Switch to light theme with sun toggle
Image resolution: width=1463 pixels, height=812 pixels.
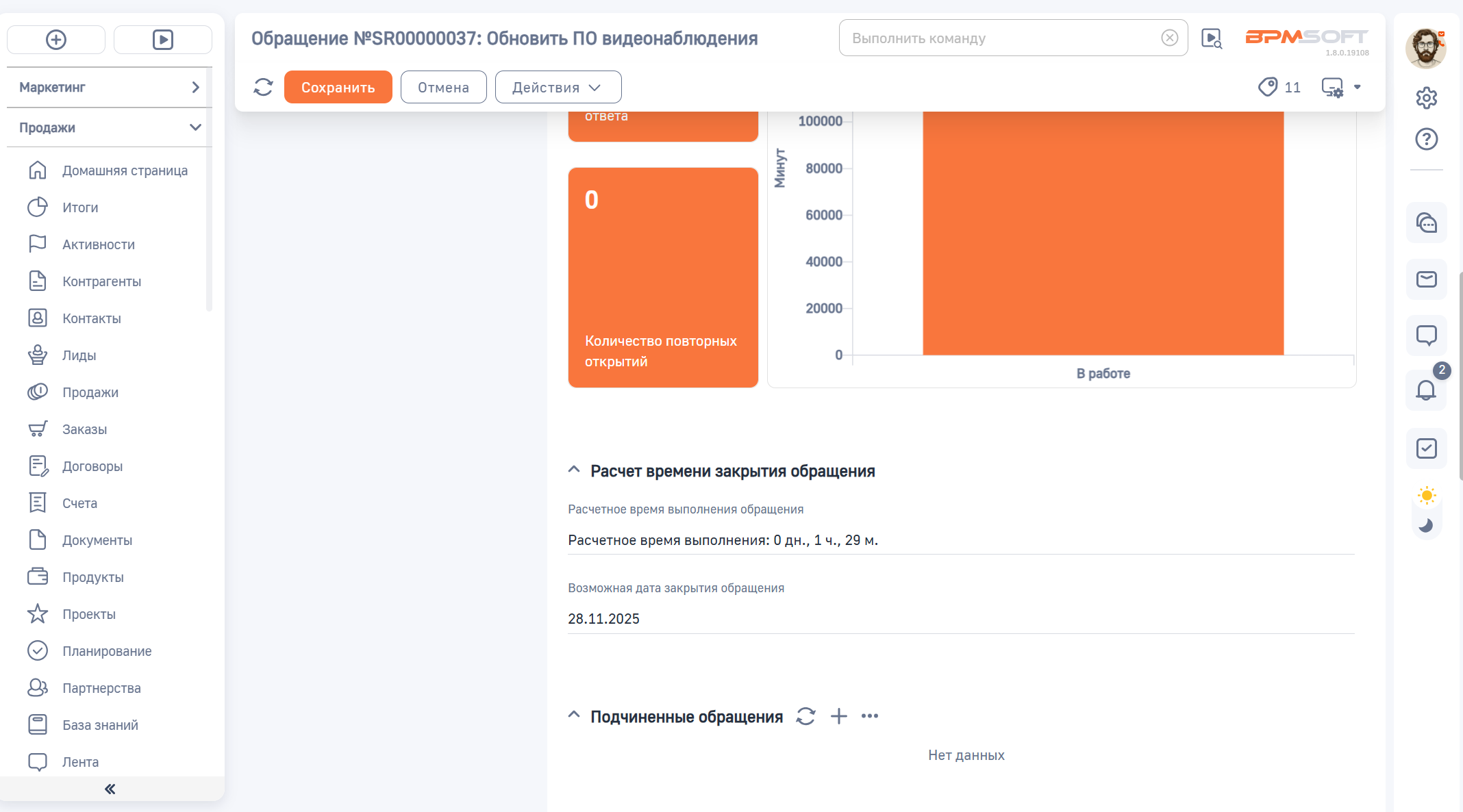1427,494
